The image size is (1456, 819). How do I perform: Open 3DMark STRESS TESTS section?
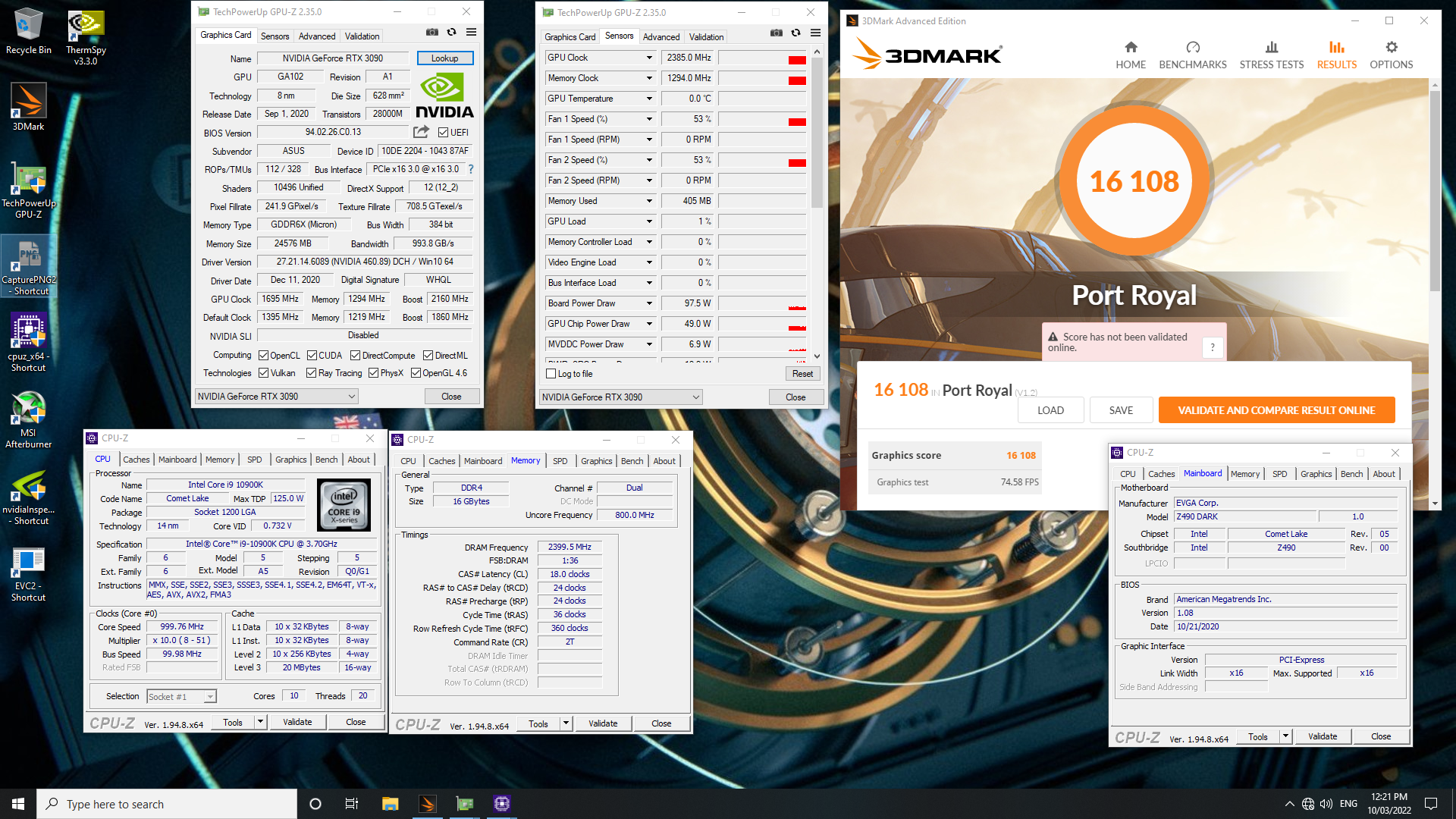point(1271,55)
